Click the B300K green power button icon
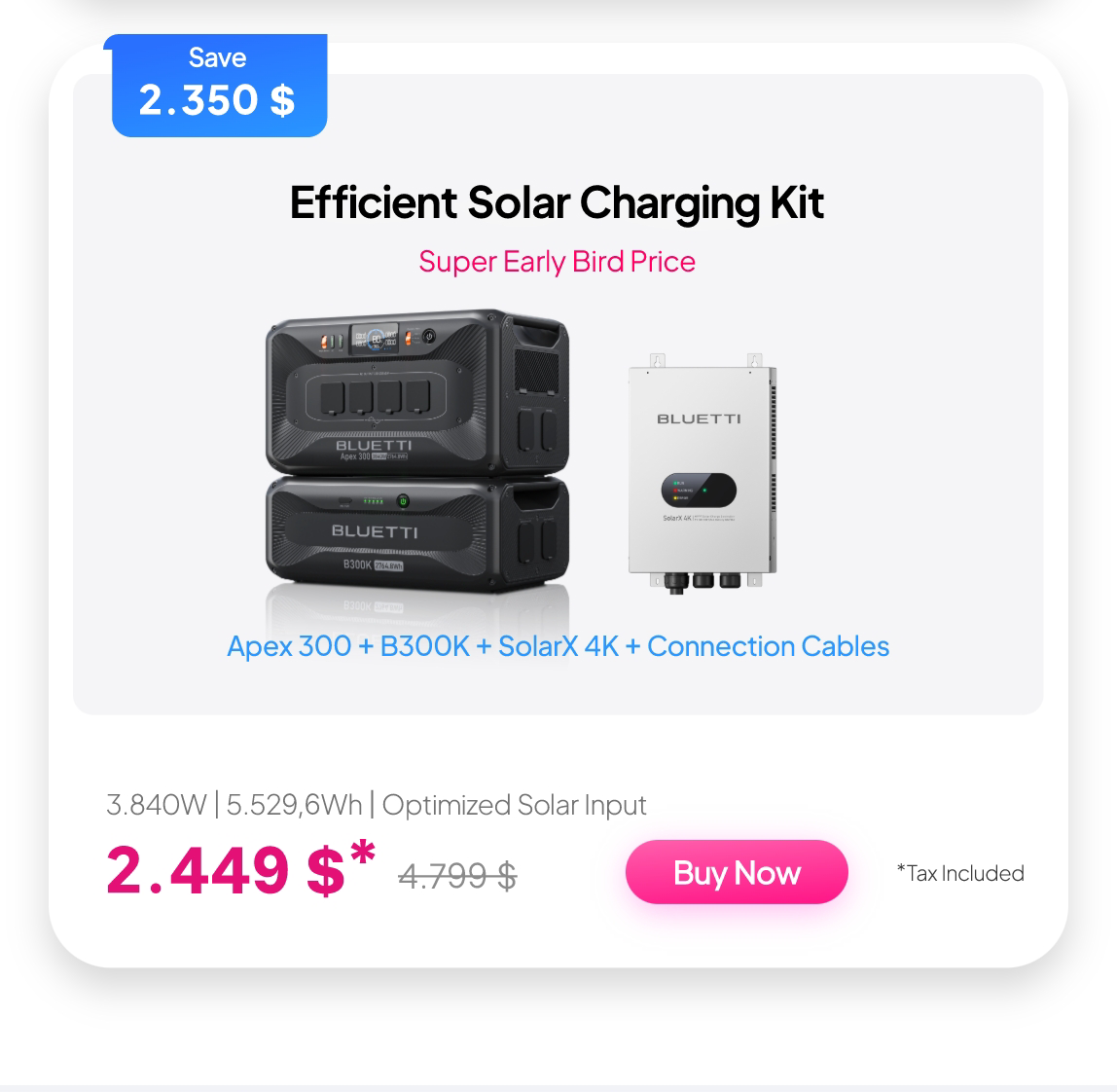The height and width of the screenshot is (1092, 1117). pos(403,501)
